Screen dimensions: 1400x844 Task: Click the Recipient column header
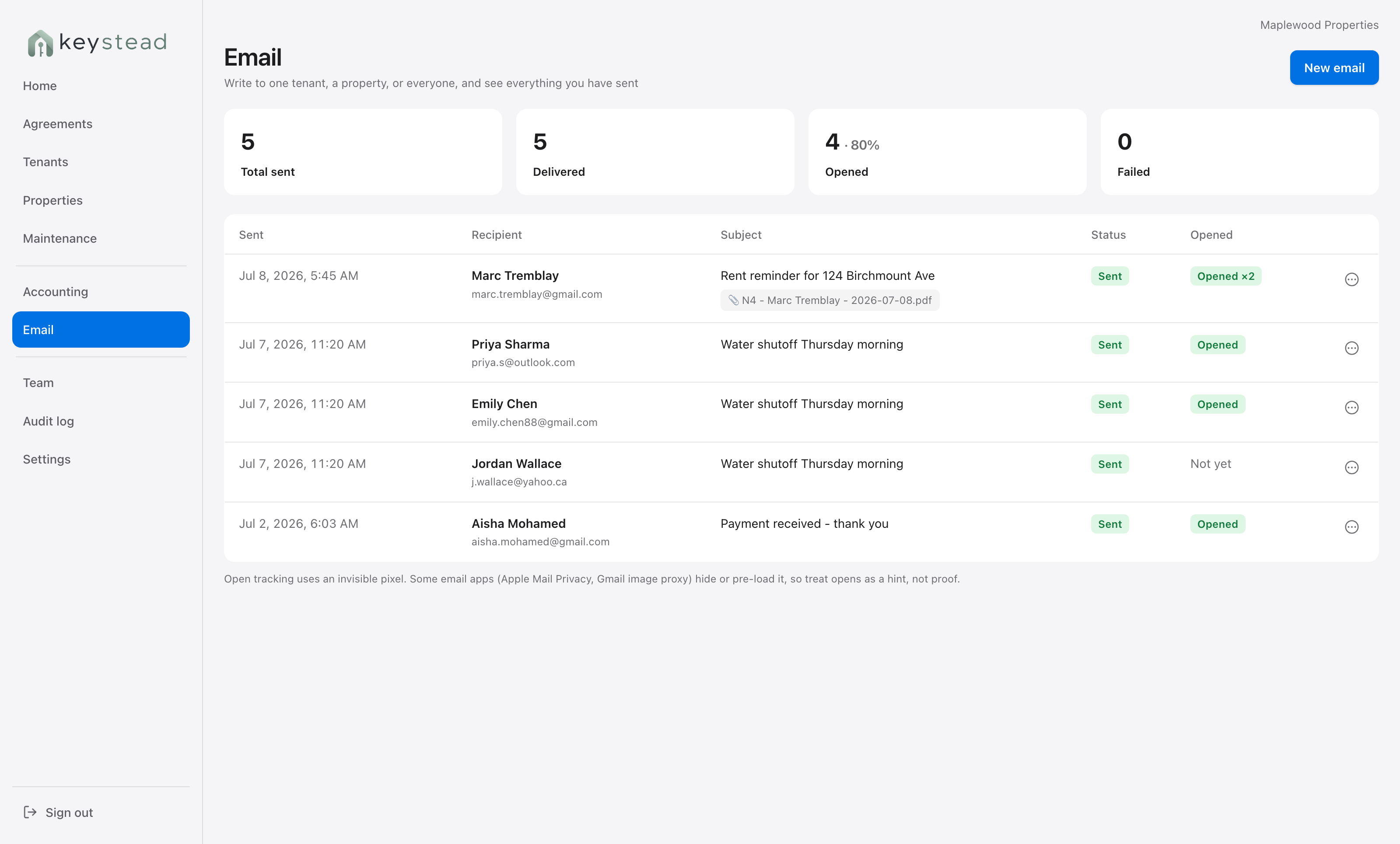click(497, 234)
